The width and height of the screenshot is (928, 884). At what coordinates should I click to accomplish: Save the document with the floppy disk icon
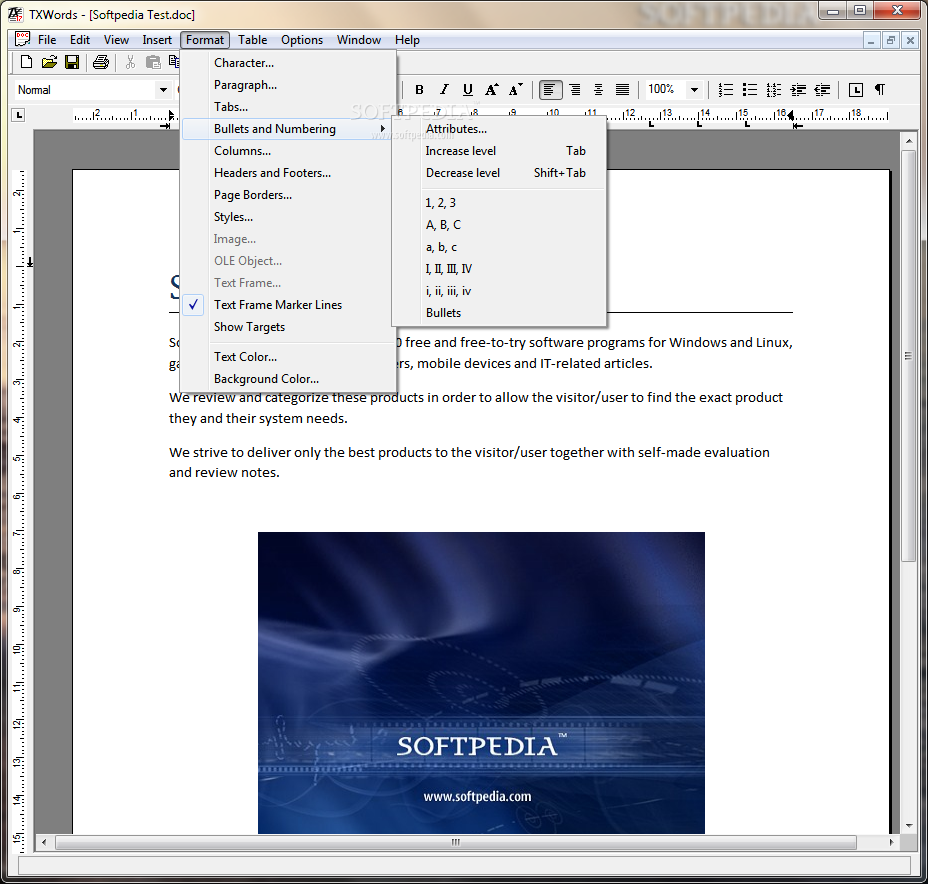point(72,62)
